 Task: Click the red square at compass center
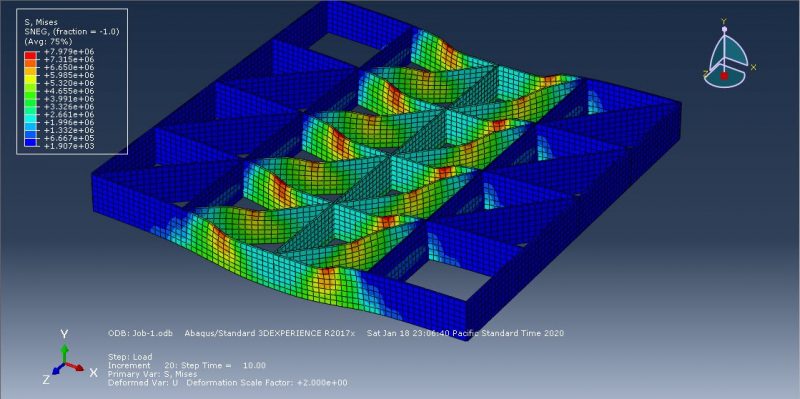[x=723, y=76]
